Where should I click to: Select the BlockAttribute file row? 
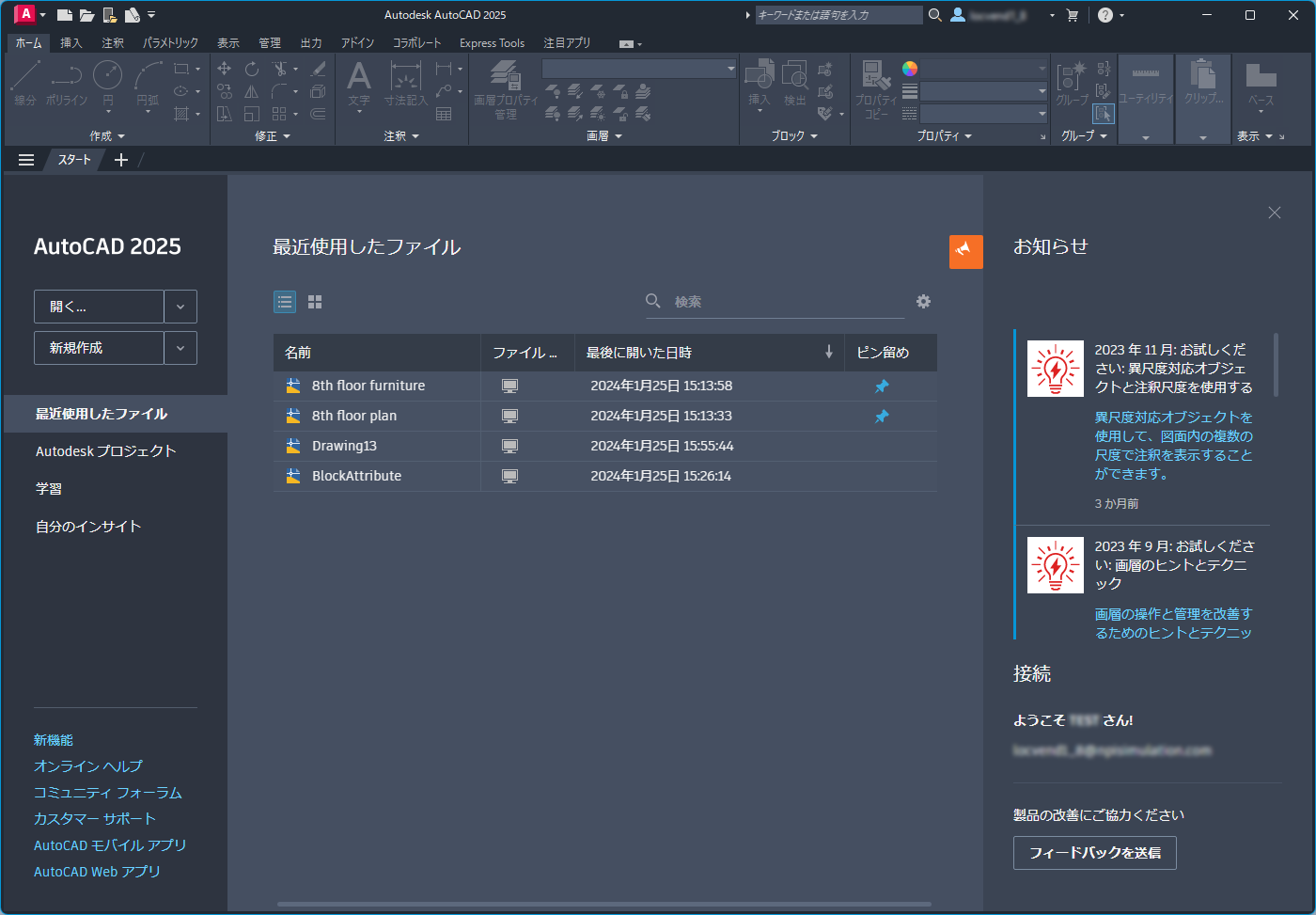click(605, 476)
